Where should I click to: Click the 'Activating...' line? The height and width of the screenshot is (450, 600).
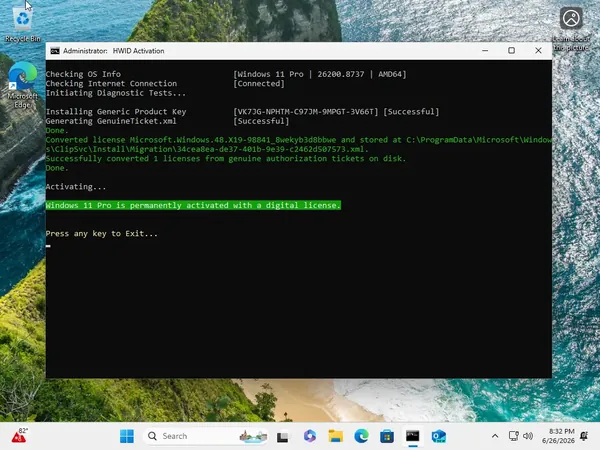(76, 187)
